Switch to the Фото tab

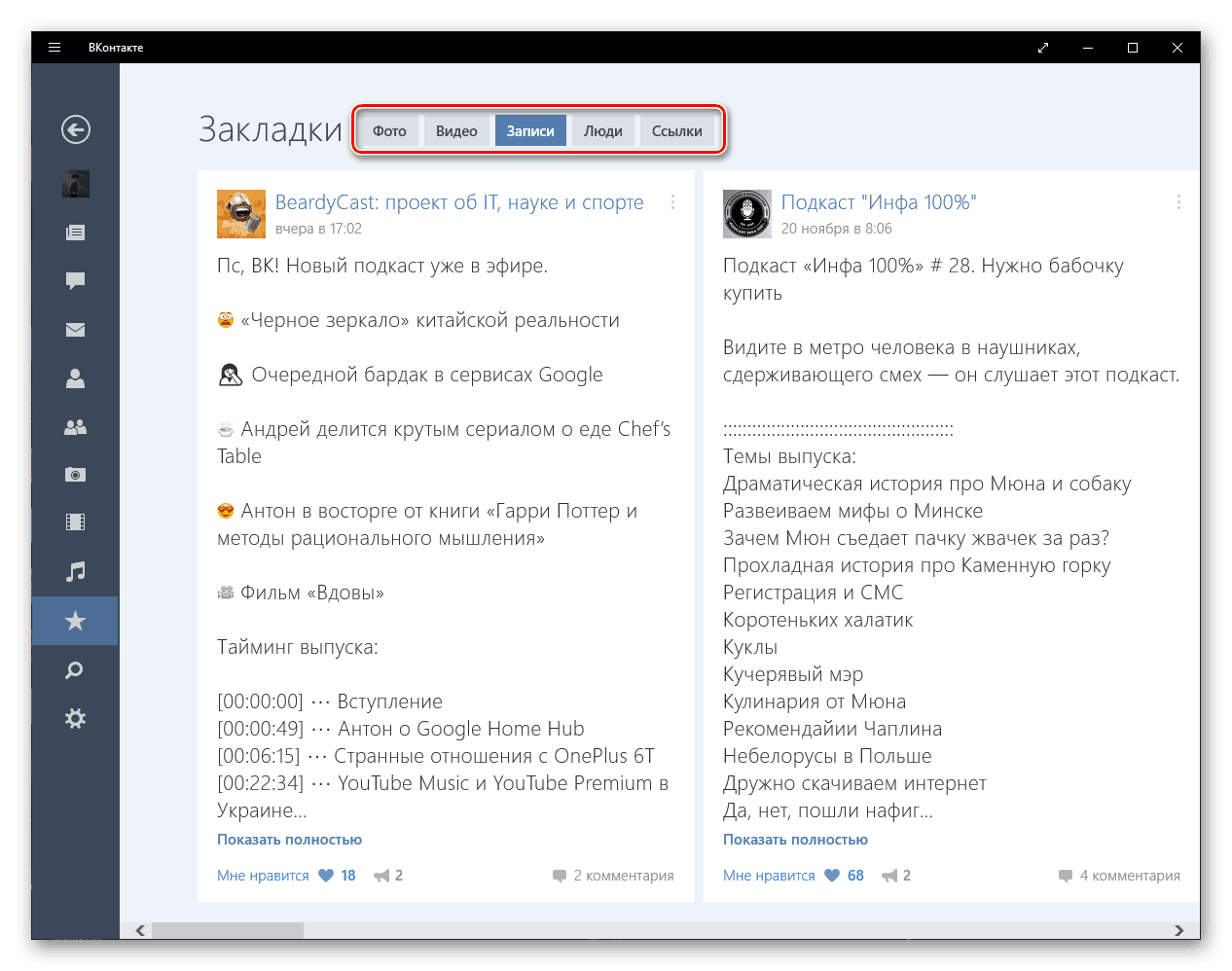coord(389,131)
